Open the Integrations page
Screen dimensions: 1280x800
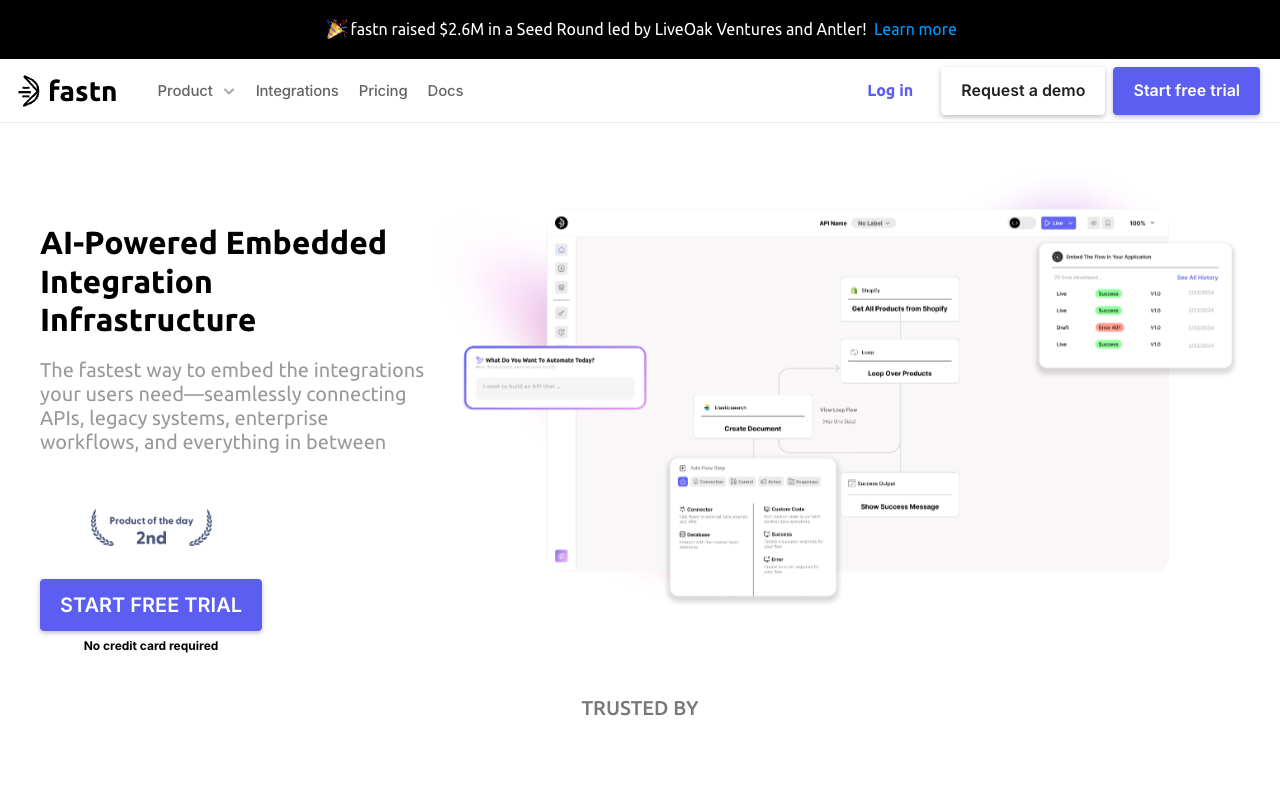(x=297, y=91)
